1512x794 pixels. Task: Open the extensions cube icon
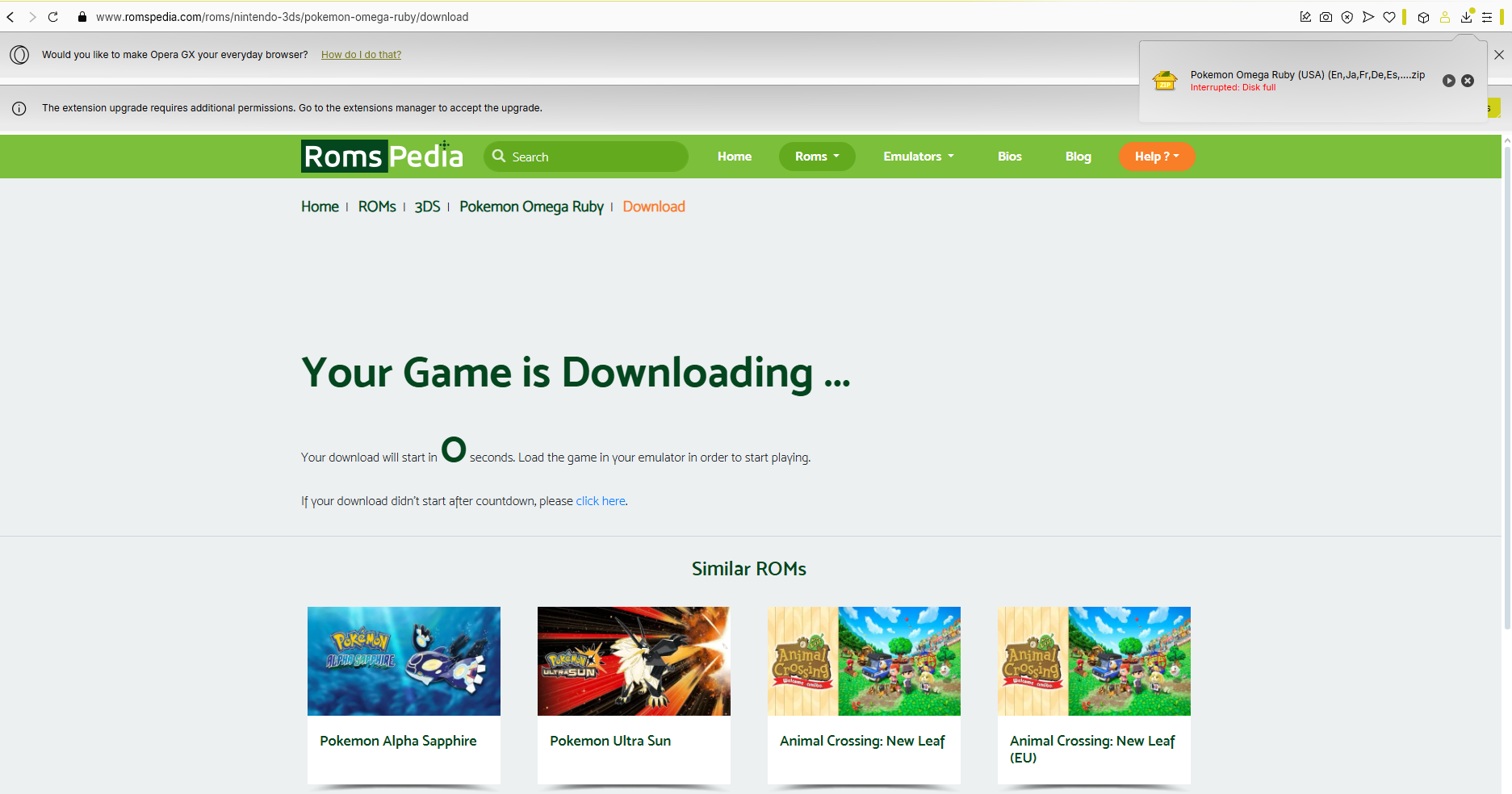point(1423,17)
